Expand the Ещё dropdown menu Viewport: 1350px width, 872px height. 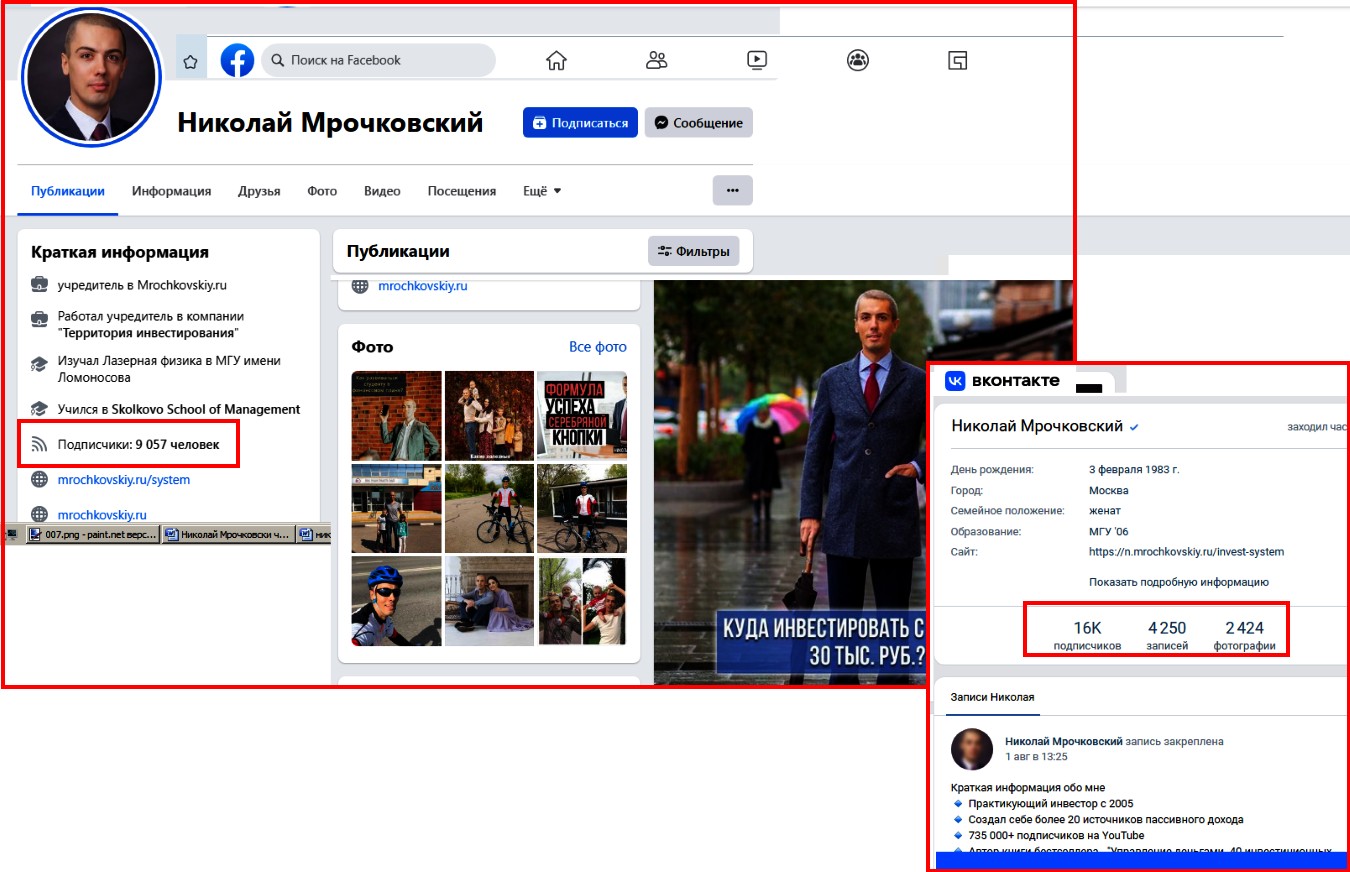click(542, 191)
